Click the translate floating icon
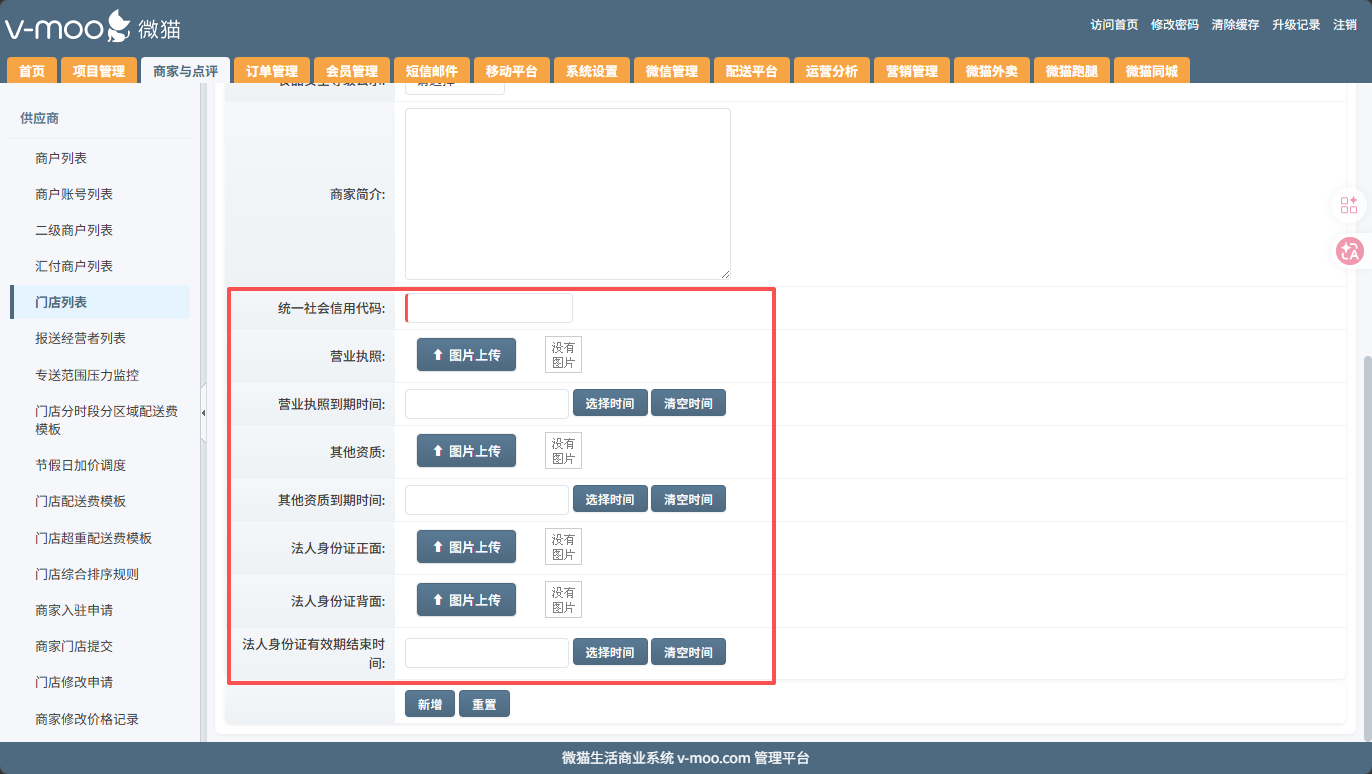Screen dimensions: 1372x774 [1349, 251]
